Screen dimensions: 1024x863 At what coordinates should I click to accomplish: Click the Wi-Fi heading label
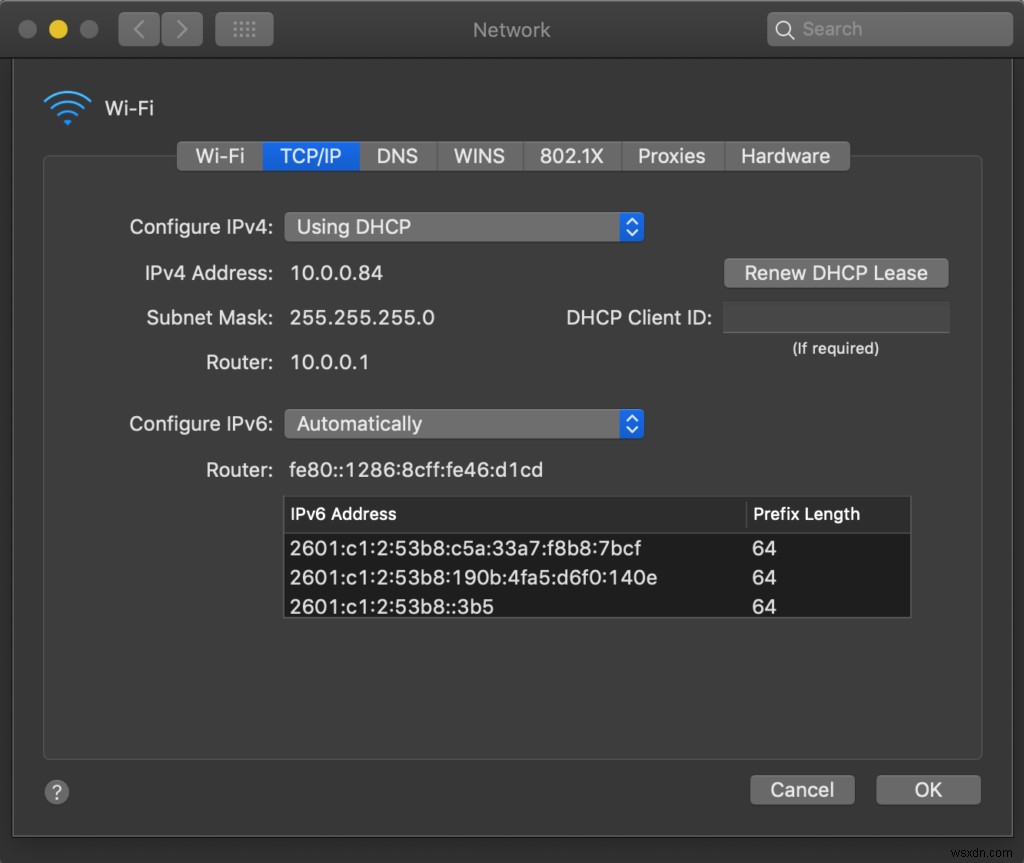(129, 108)
